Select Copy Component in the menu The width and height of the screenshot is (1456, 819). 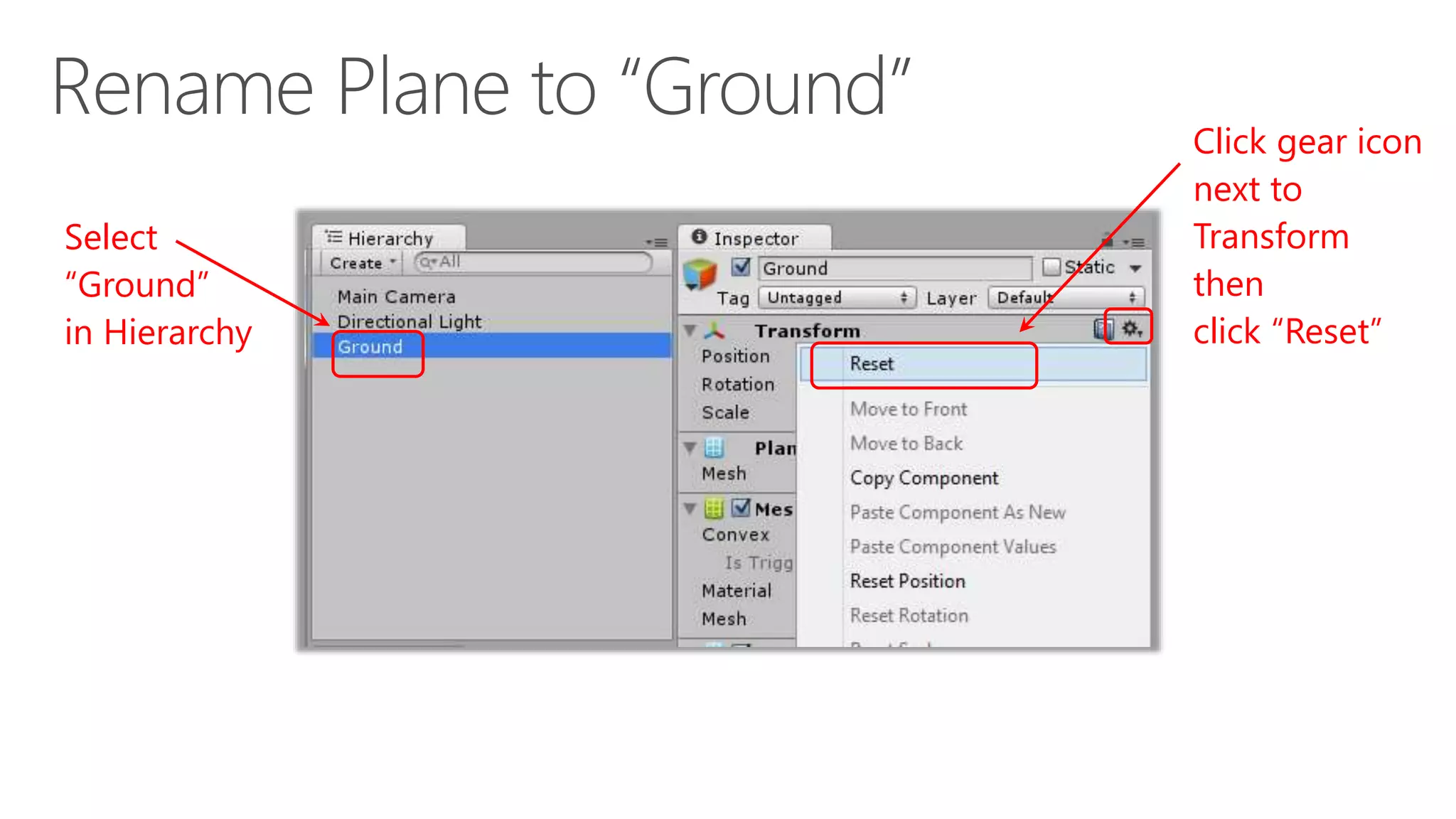pos(924,478)
